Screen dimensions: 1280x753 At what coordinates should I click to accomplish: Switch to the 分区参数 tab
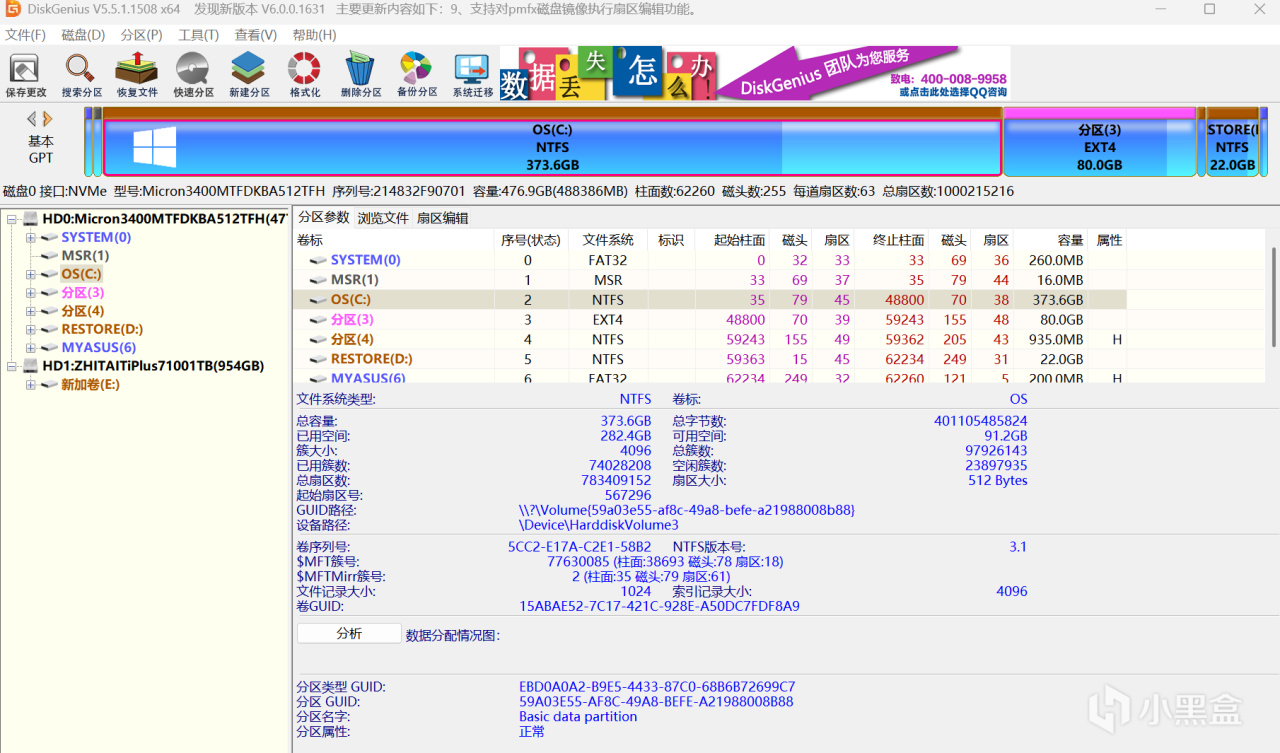[324, 217]
